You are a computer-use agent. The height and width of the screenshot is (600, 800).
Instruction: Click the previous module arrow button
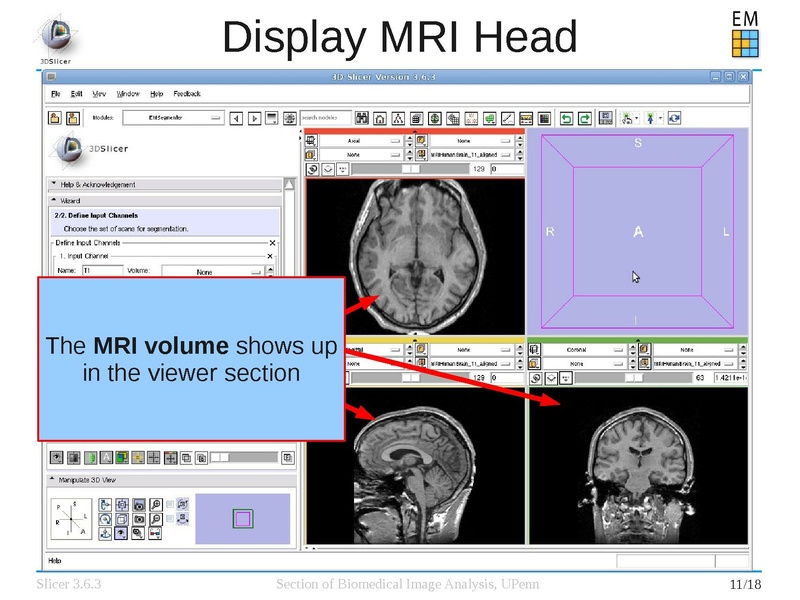click(237, 118)
